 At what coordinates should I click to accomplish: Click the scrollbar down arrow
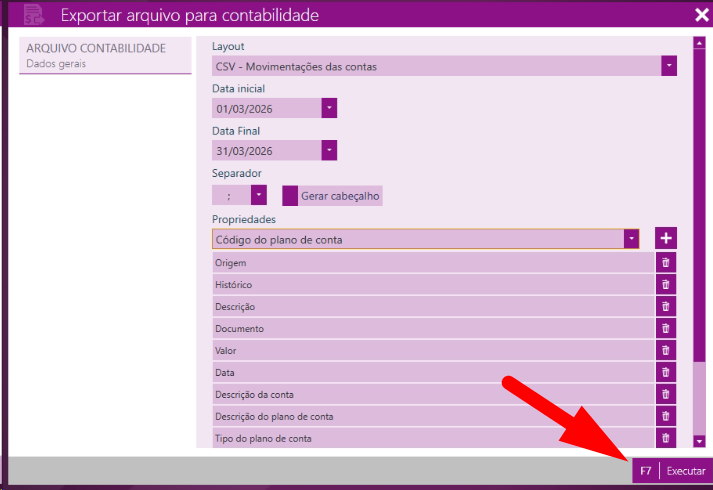699,440
